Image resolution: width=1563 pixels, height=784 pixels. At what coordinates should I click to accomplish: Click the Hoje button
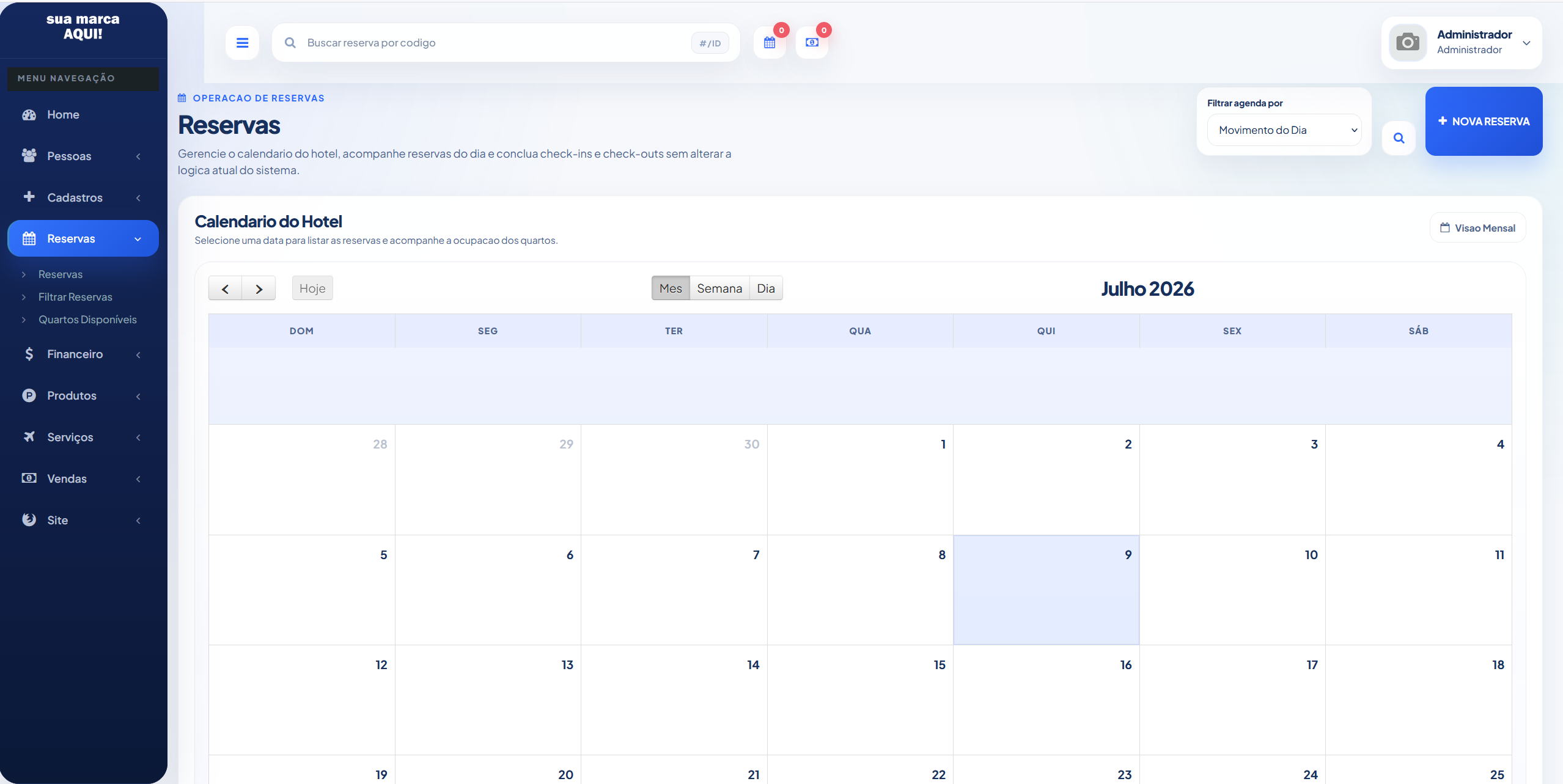(312, 288)
